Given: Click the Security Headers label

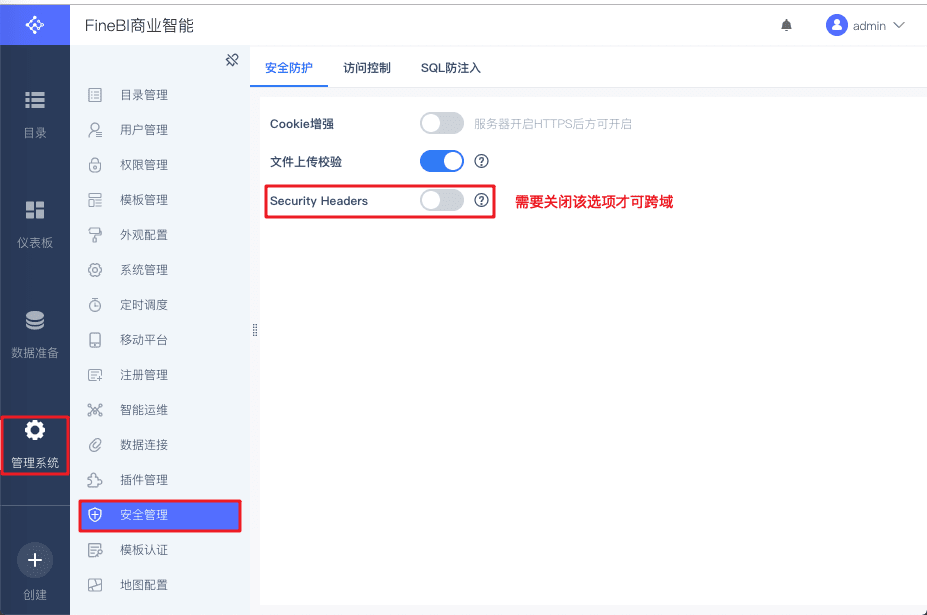Looking at the screenshot, I should (x=319, y=200).
